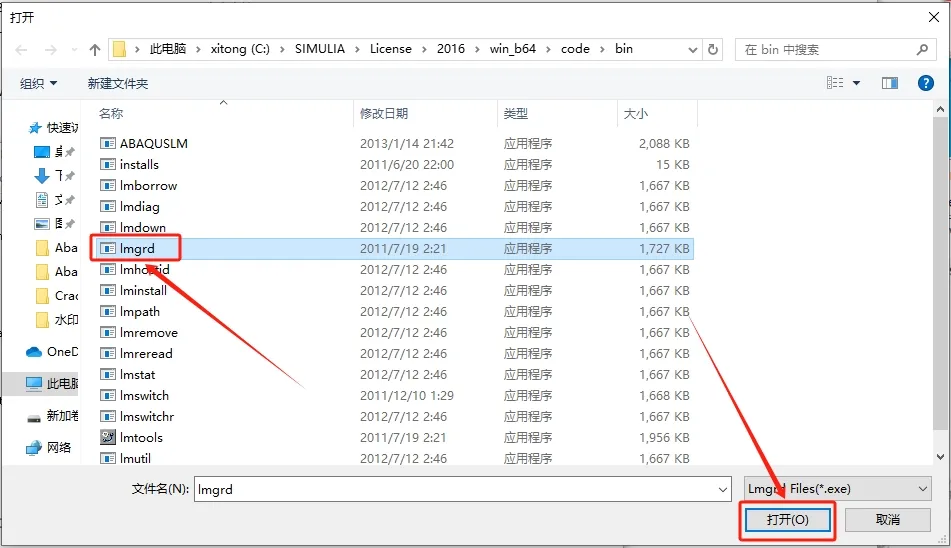
Task: Open the Pictures pinned sidebar item
Action: [x=55, y=224]
